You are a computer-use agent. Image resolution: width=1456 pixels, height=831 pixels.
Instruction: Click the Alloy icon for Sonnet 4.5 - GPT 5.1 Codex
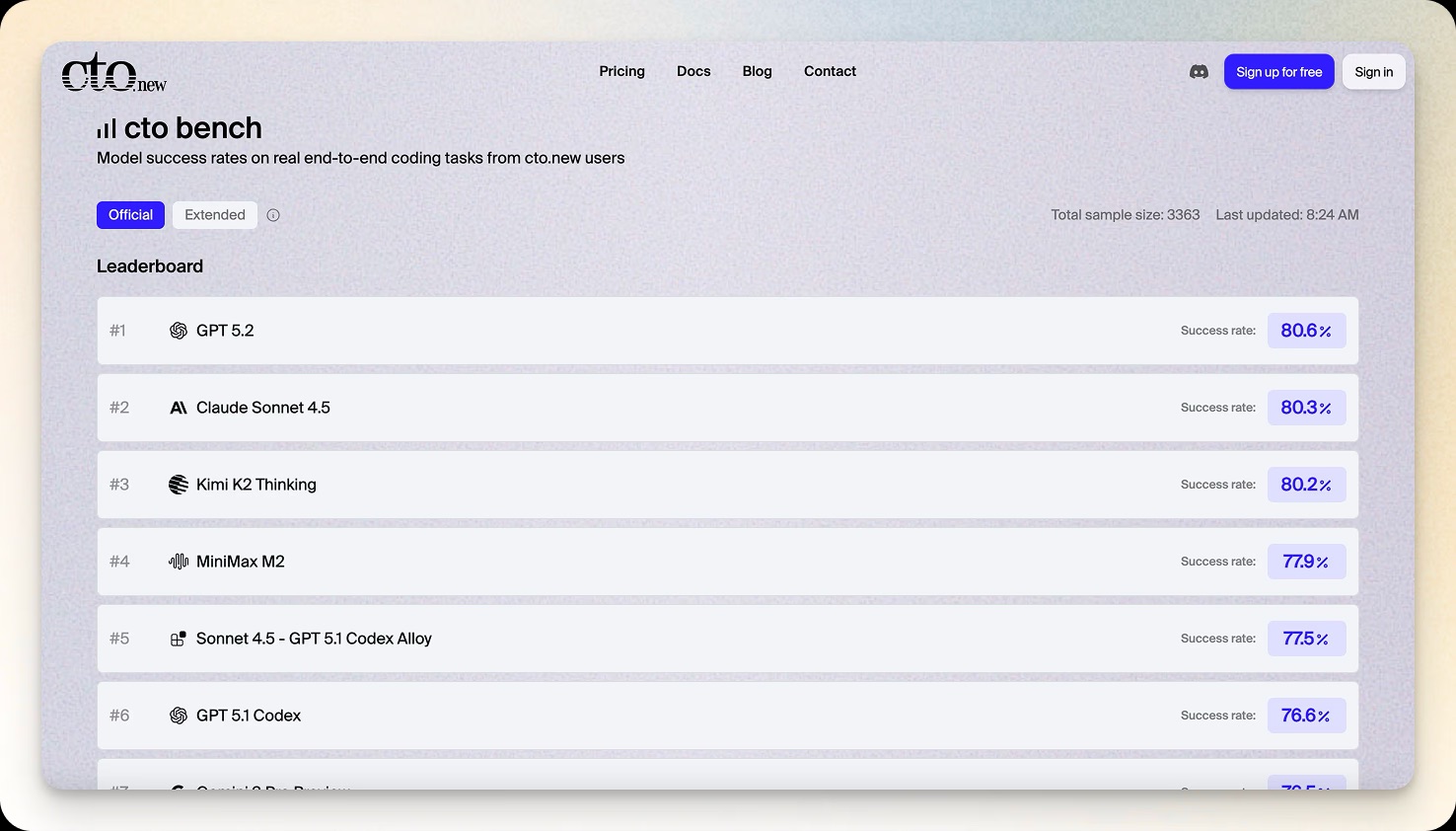coord(179,639)
